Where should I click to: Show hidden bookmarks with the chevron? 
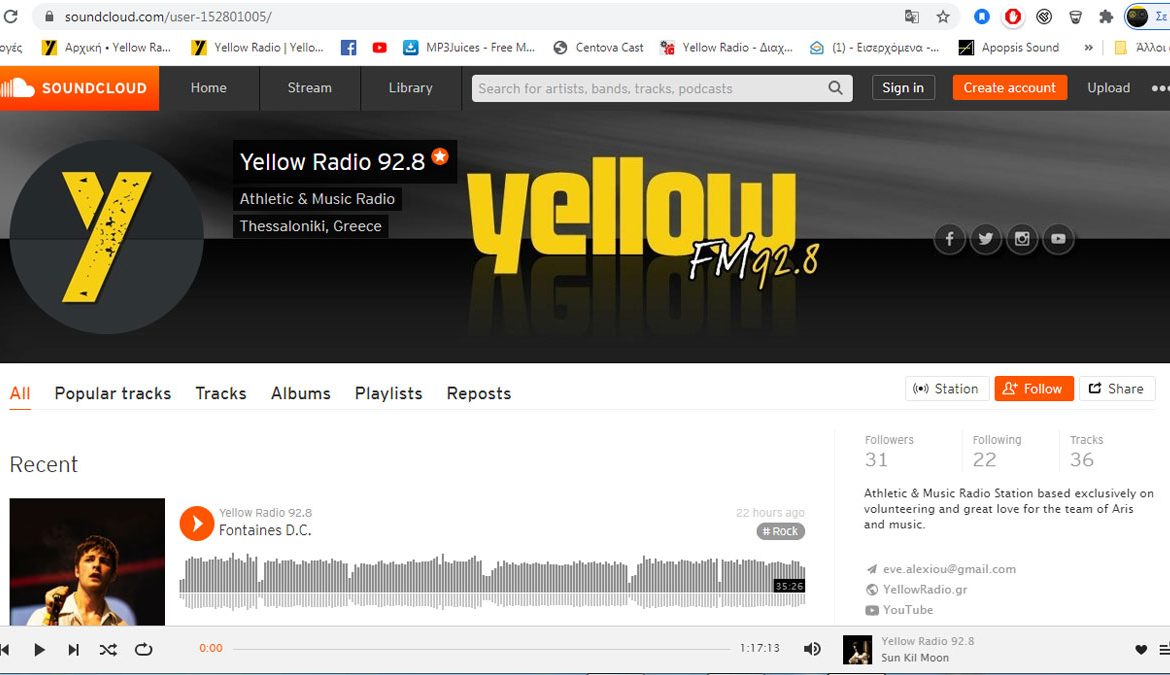pyautogui.click(x=1088, y=47)
